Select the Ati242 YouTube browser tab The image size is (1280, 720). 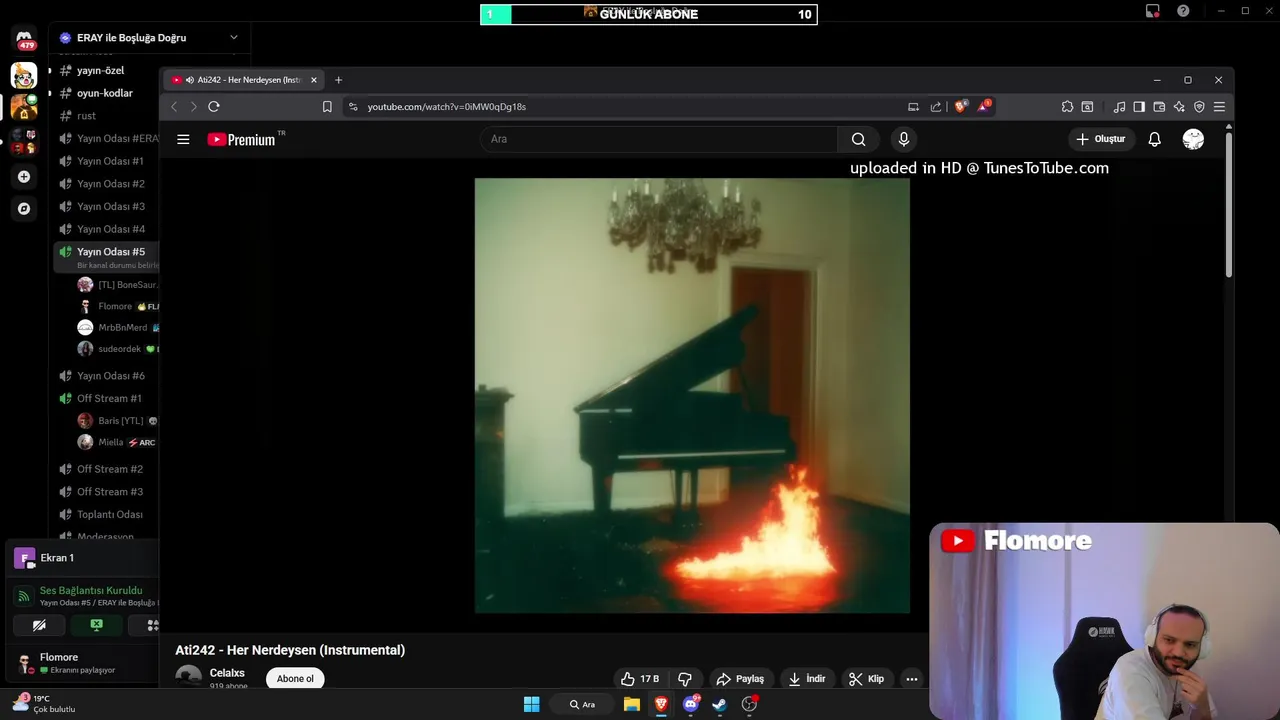coord(243,80)
